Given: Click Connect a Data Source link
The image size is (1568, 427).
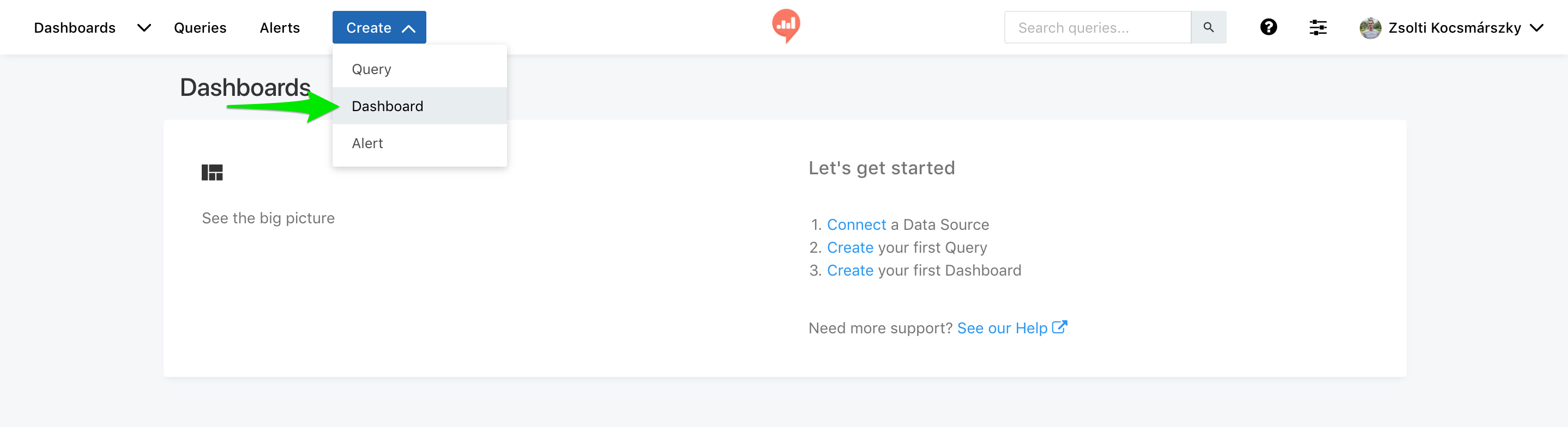Looking at the screenshot, I should pos(856,225).
